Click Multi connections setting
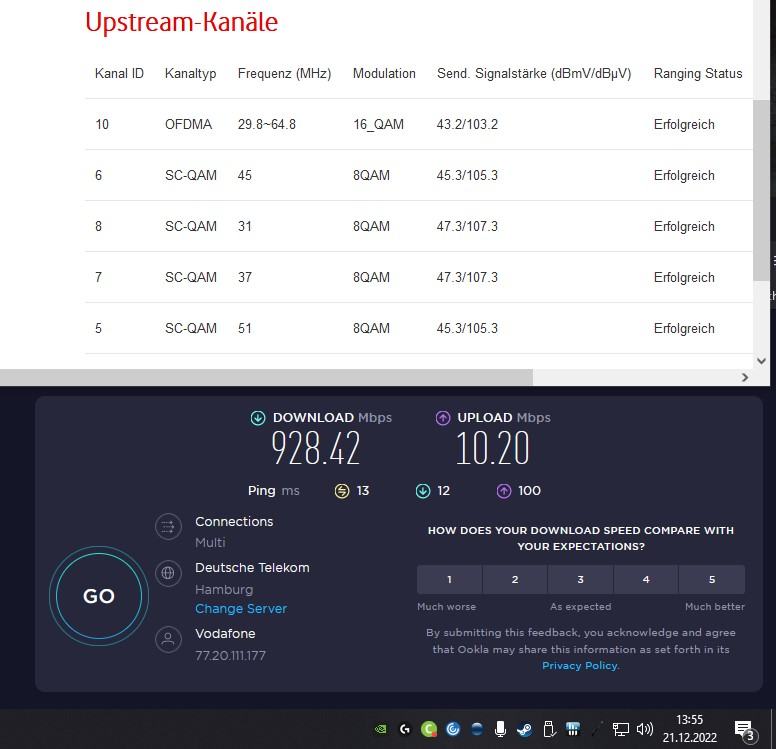This screenshot has width=776, height=749. point(210,543)
